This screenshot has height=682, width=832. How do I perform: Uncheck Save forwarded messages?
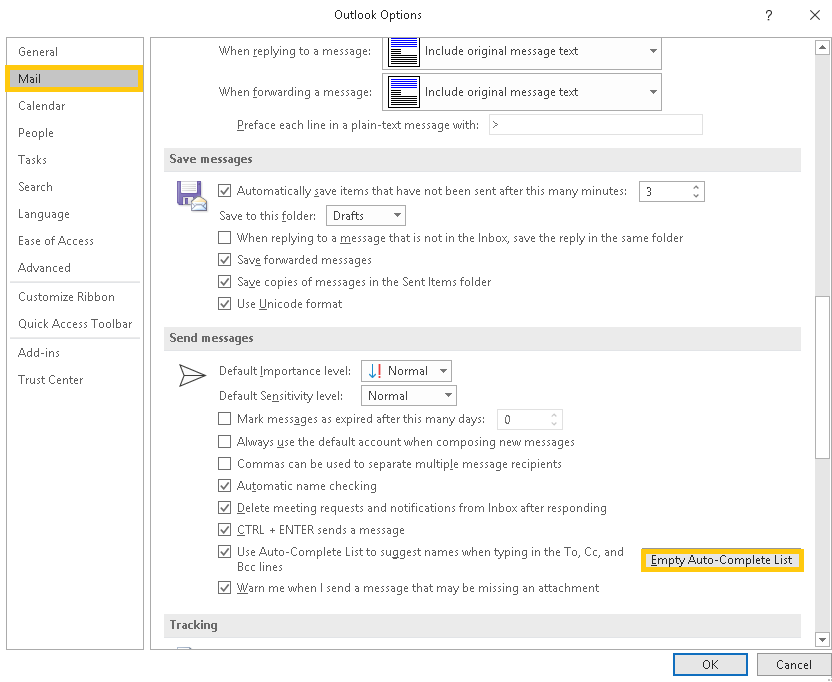pos(224,260)
